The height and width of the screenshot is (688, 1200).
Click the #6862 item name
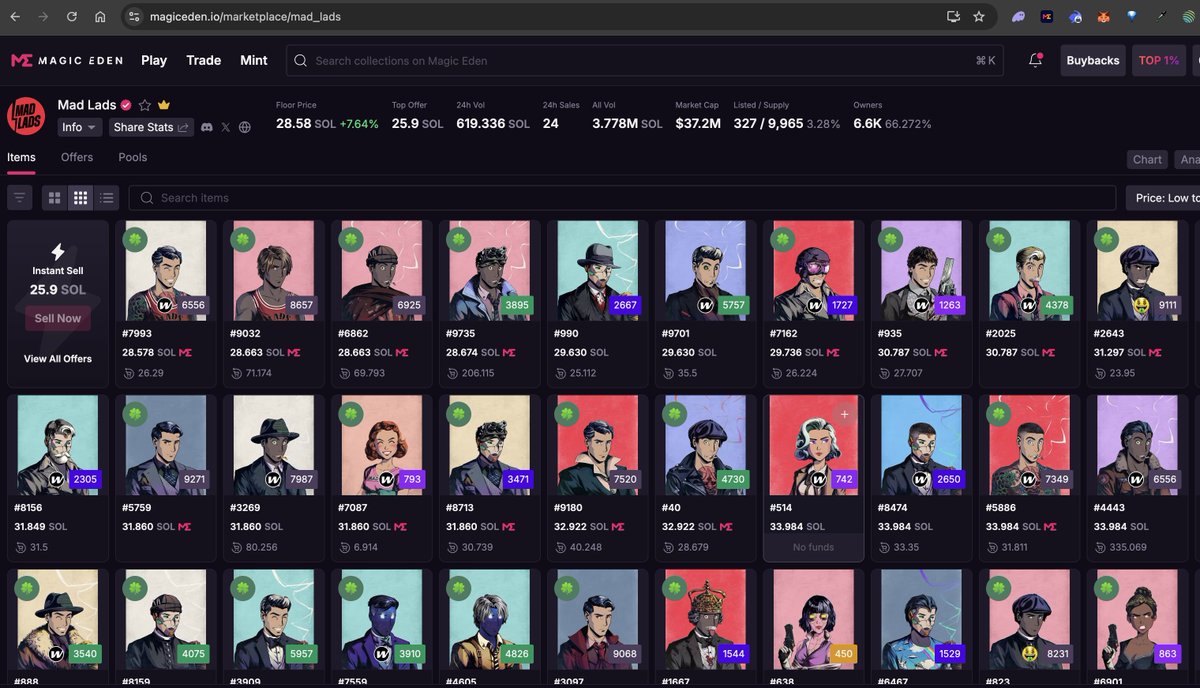point(356,335)
